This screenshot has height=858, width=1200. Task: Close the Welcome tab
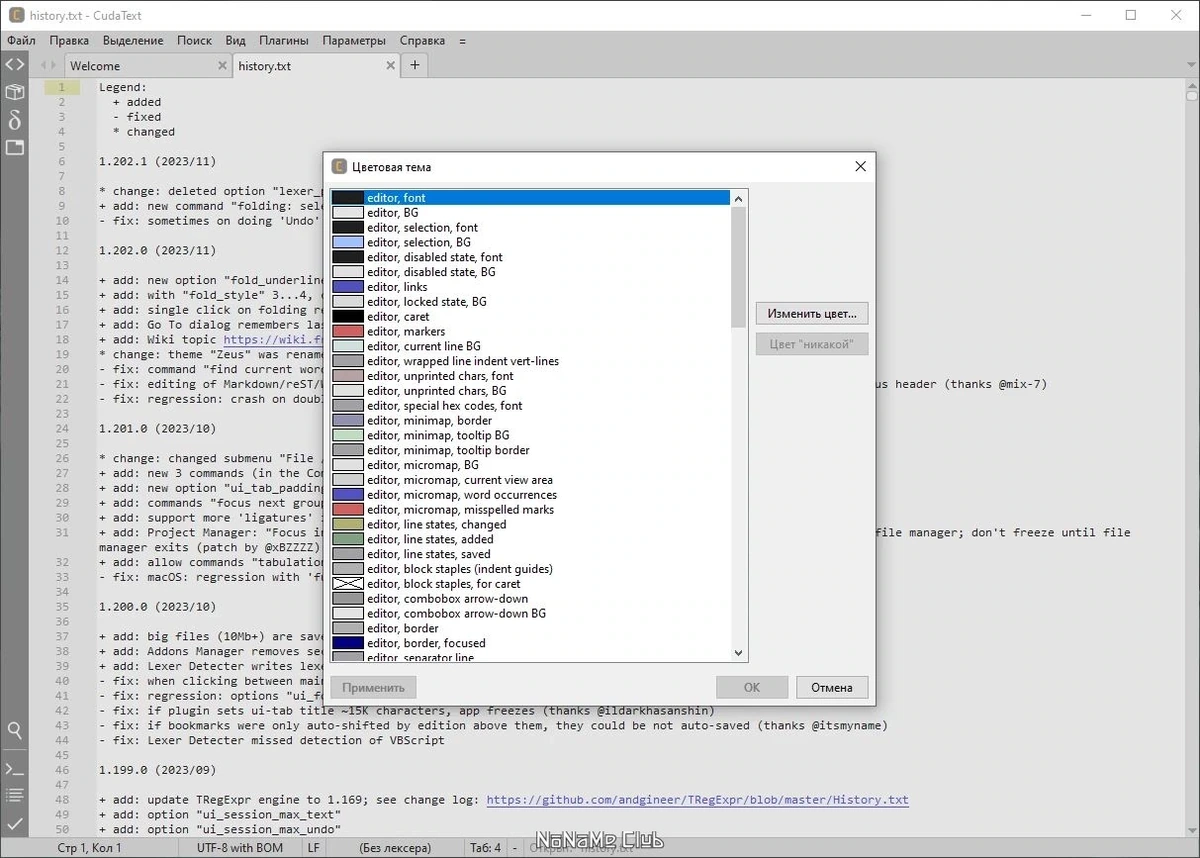pos(222,66)
